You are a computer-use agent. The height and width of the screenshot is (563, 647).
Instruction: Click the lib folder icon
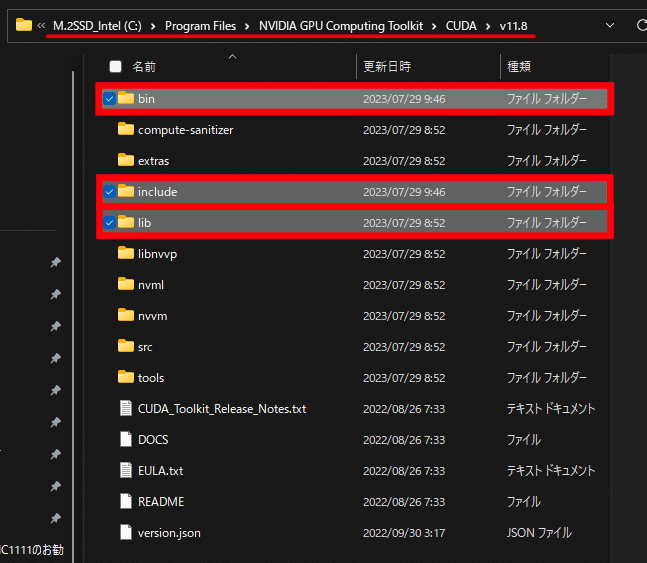click(x=126, y=222)
